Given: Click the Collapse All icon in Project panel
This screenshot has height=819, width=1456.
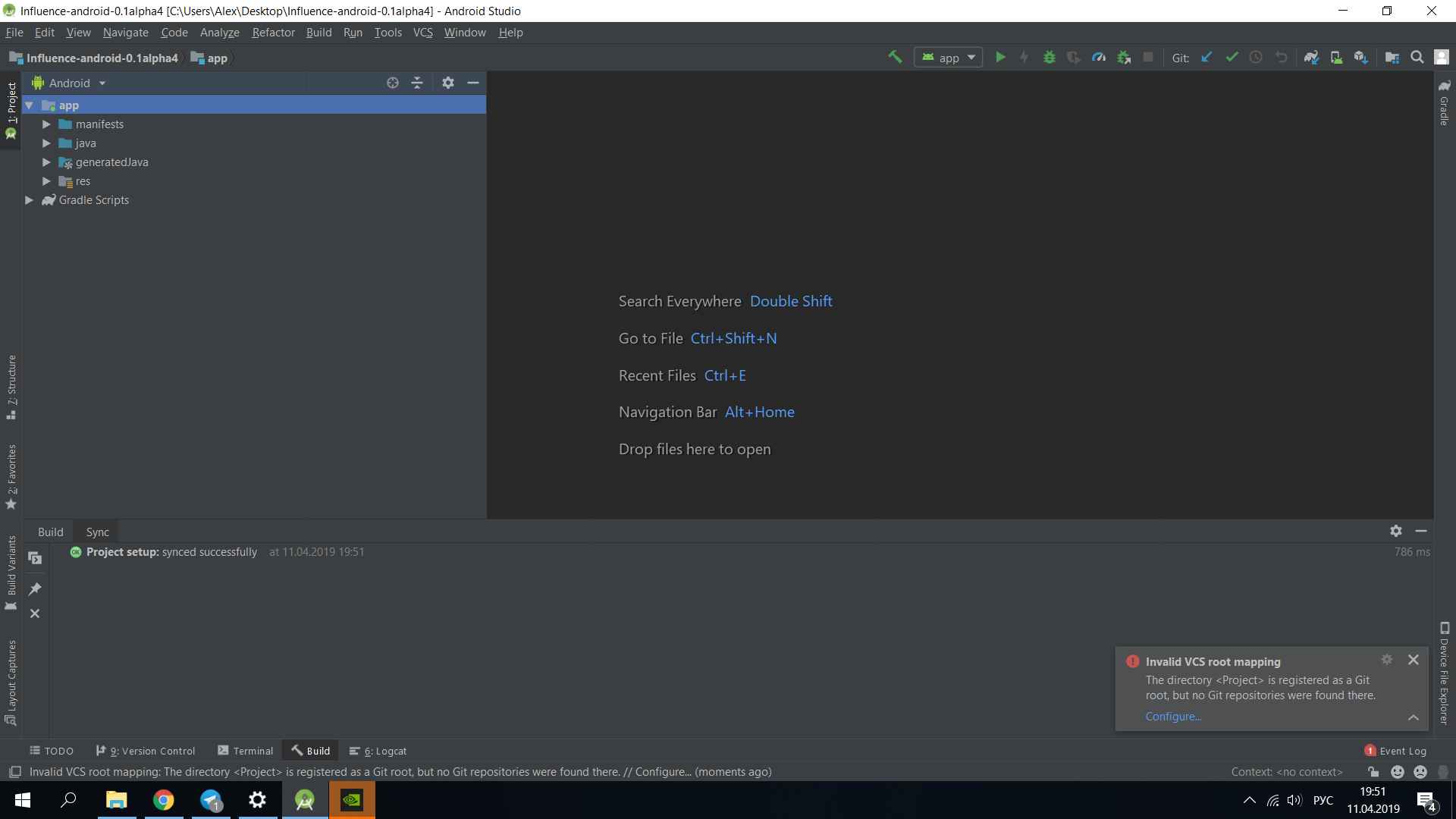Looking at the screenshot, I should click(x=417, y=83).
